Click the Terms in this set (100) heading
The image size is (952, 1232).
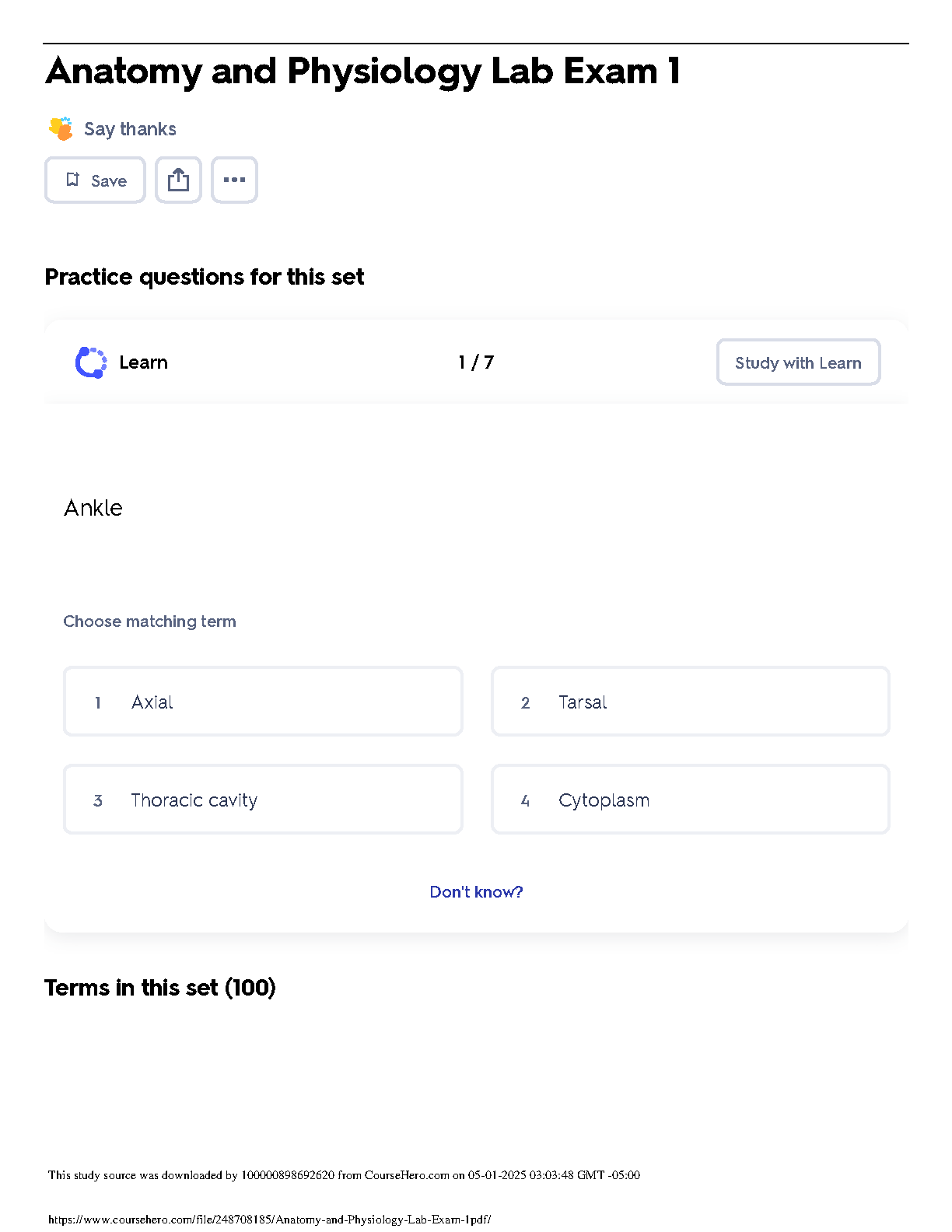click(160, 988)
